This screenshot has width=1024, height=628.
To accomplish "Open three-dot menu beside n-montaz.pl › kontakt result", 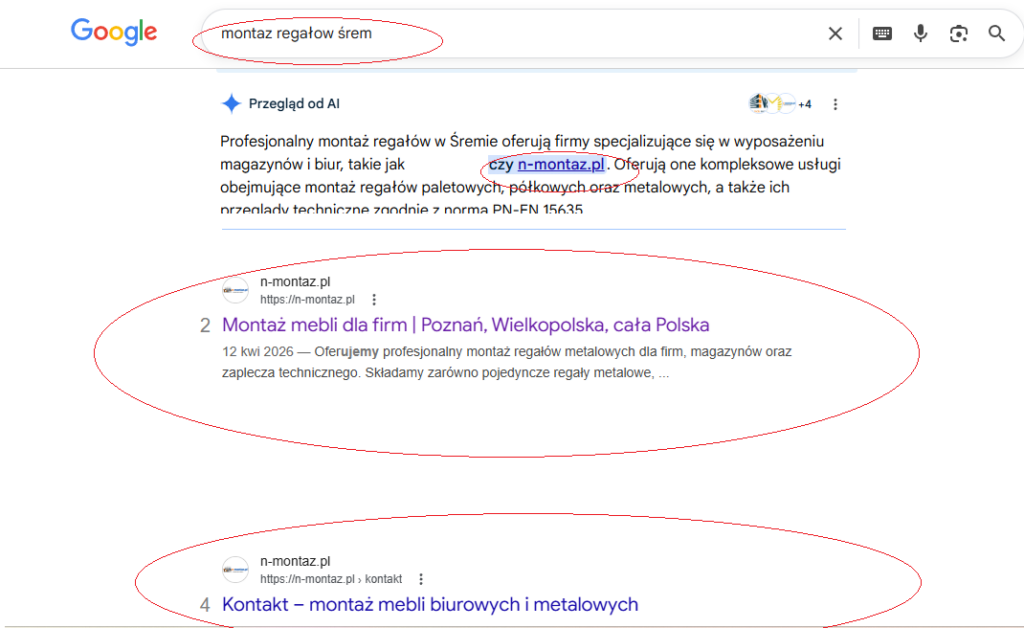I will point(421,579).
